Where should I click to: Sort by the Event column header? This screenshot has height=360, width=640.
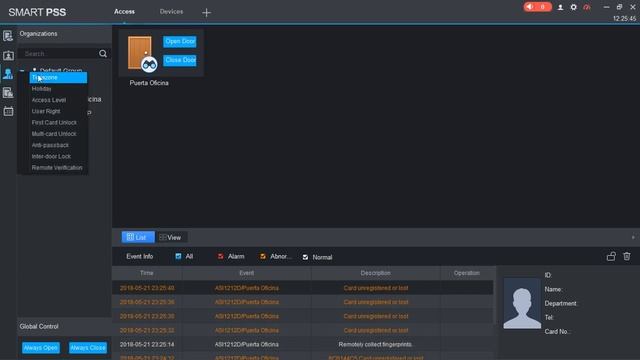[x=247, y=273]
